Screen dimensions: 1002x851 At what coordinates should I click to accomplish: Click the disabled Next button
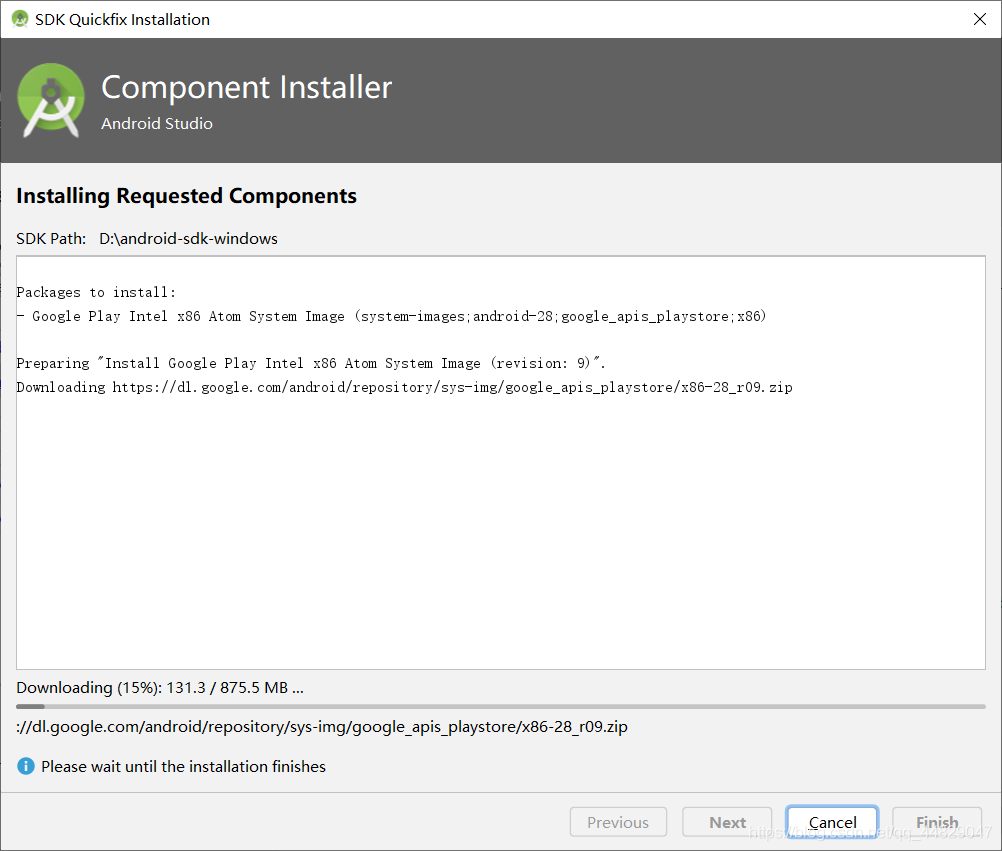[727, 822]
